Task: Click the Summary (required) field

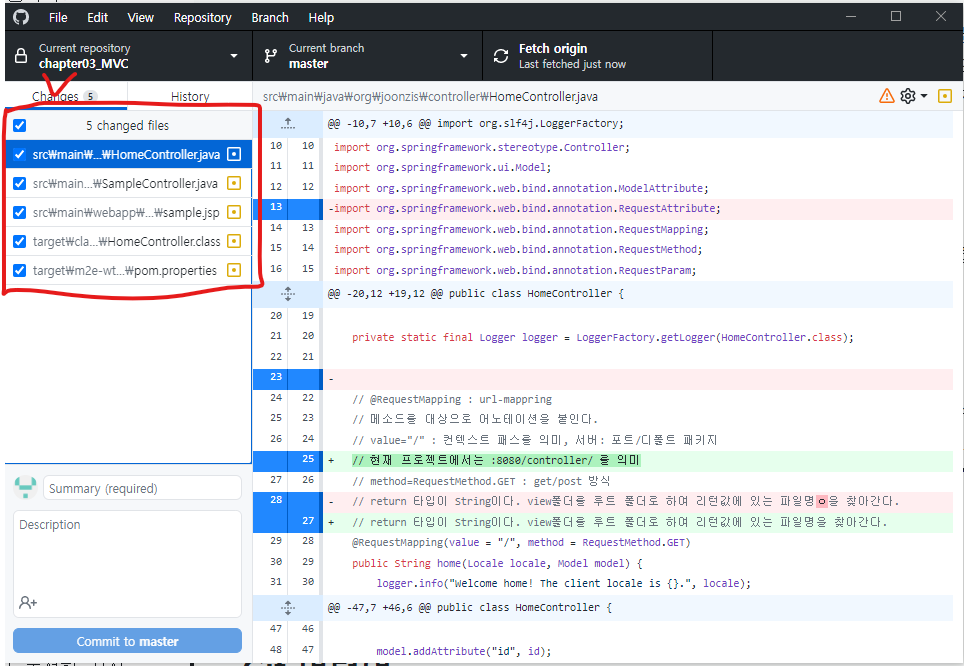Action: [x=142, y=488]
